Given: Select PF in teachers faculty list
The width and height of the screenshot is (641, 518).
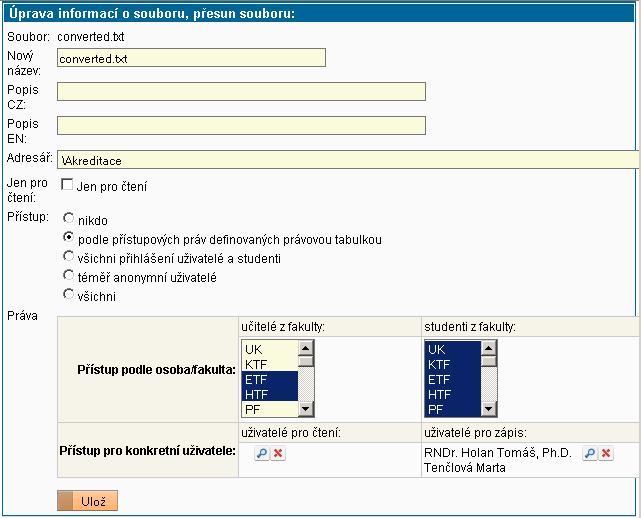Looking at the screenshot, I should point(268,409).
